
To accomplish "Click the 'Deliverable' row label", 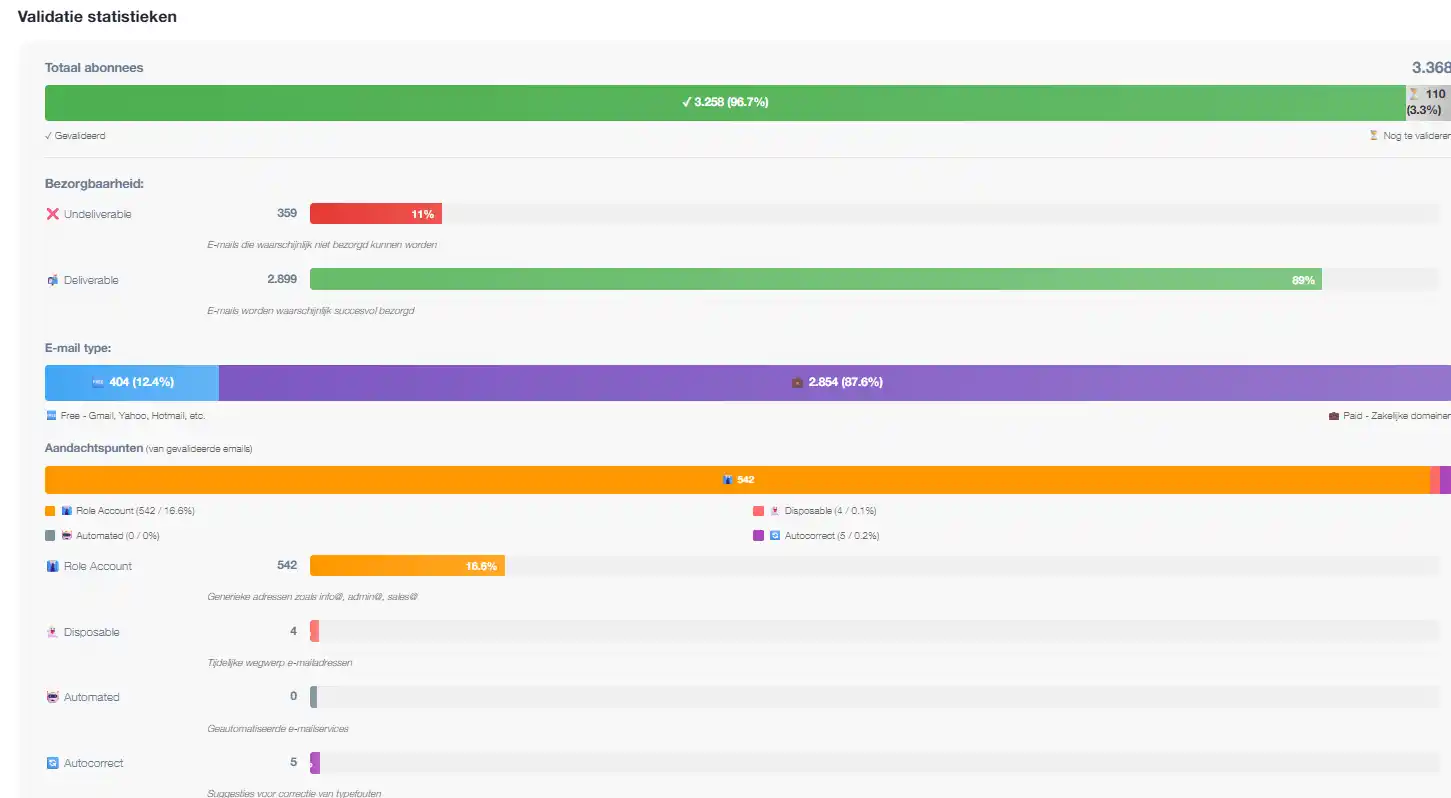I will coord(91,281).
